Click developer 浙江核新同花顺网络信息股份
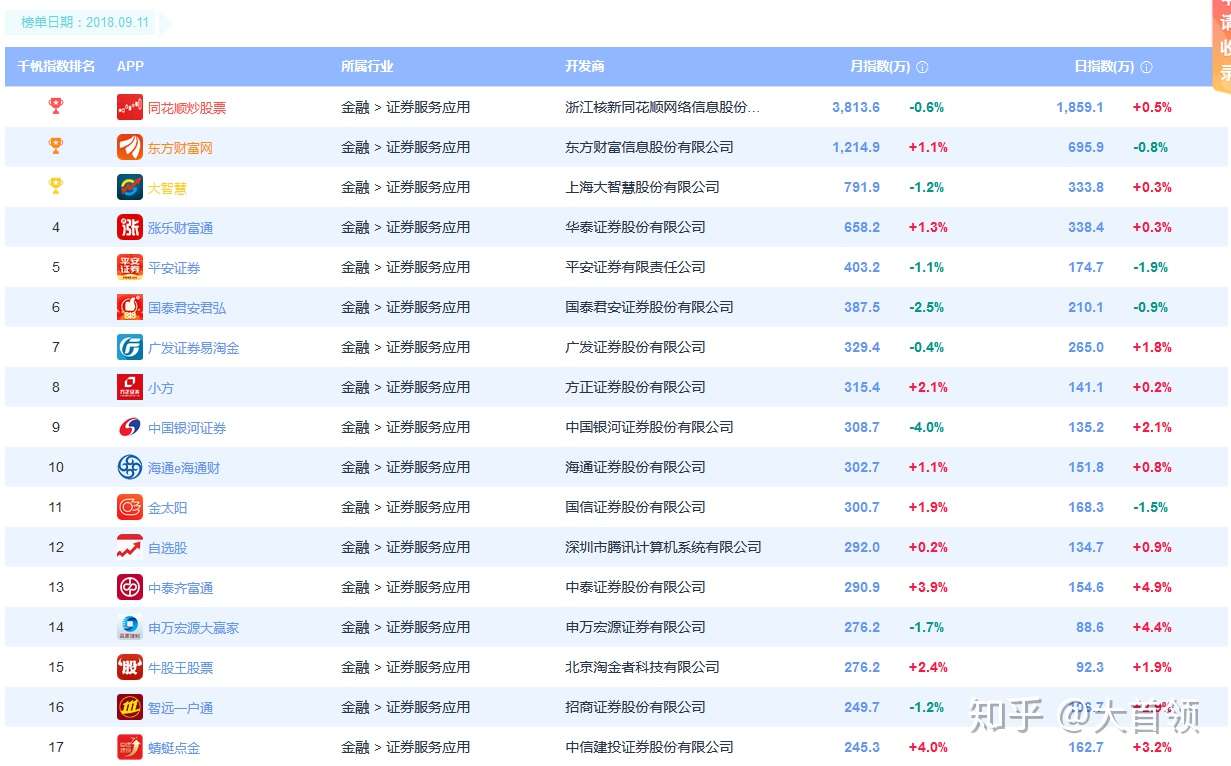The width and height of the screenshot is (1231, 766). [x=662, y=107]
